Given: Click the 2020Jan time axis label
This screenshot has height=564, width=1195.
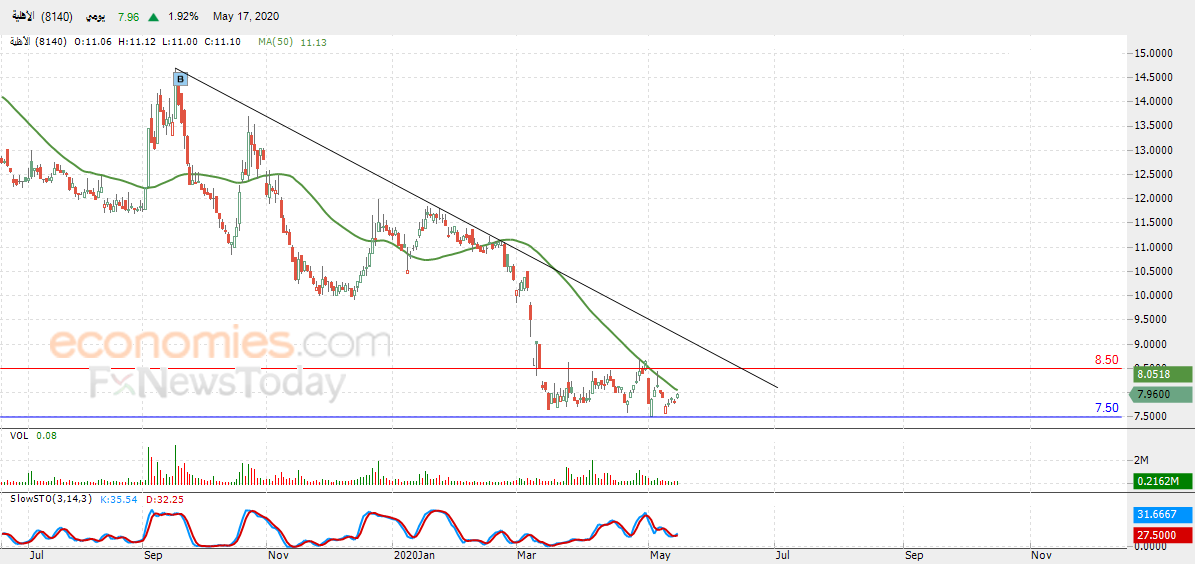Looking at the screenshot, I should [415, 556].
